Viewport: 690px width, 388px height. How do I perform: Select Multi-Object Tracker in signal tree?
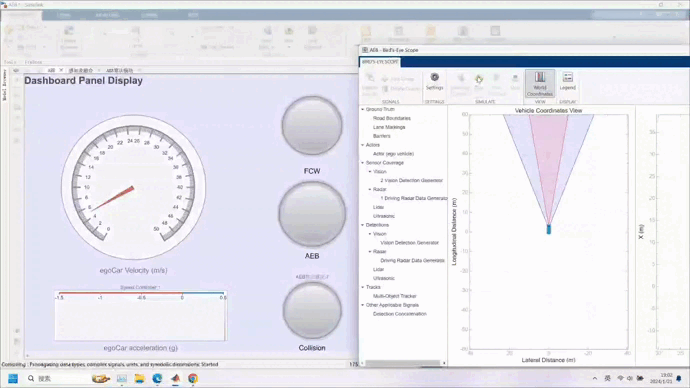click(x=395, y=296)
